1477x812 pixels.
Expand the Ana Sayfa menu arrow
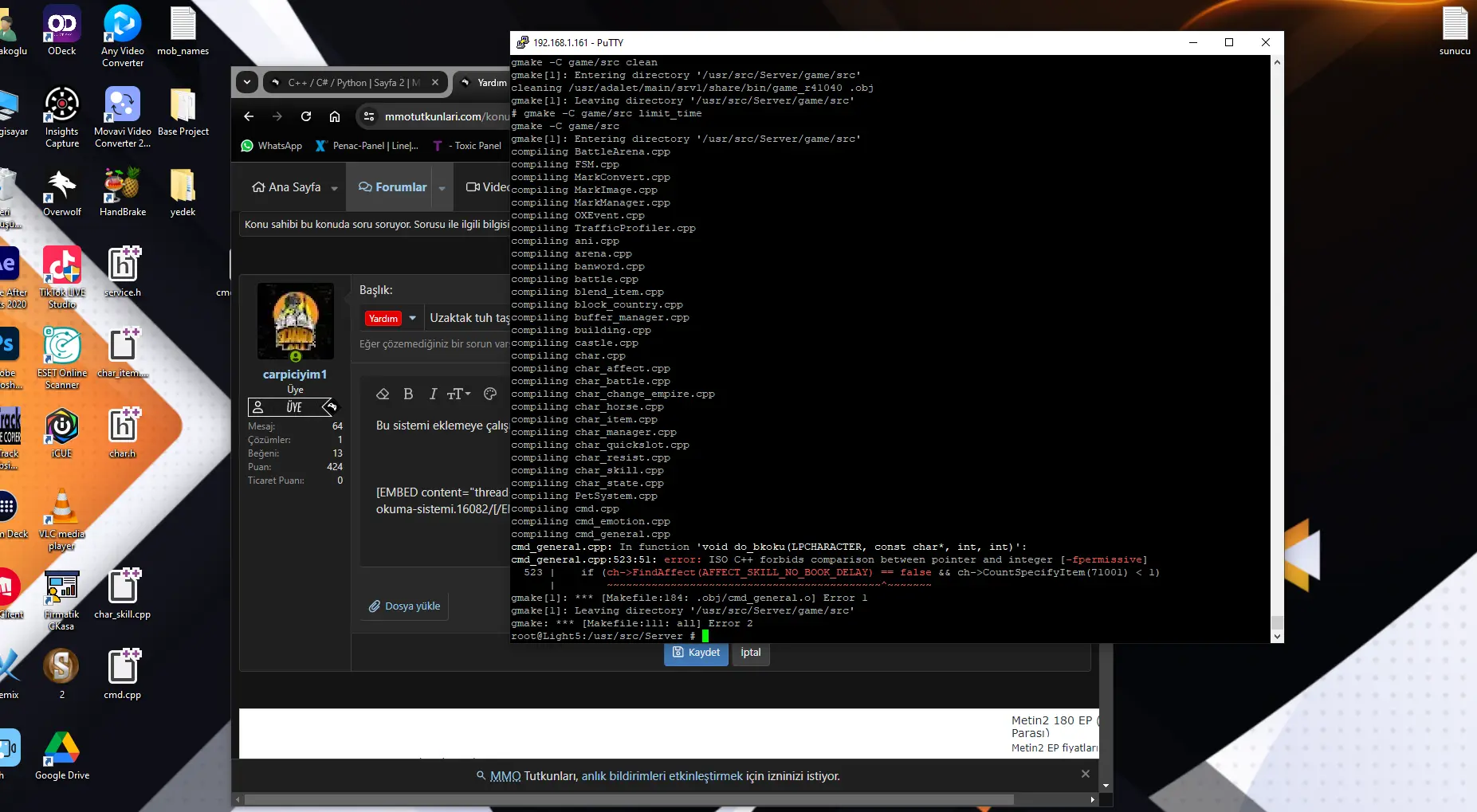334,188
